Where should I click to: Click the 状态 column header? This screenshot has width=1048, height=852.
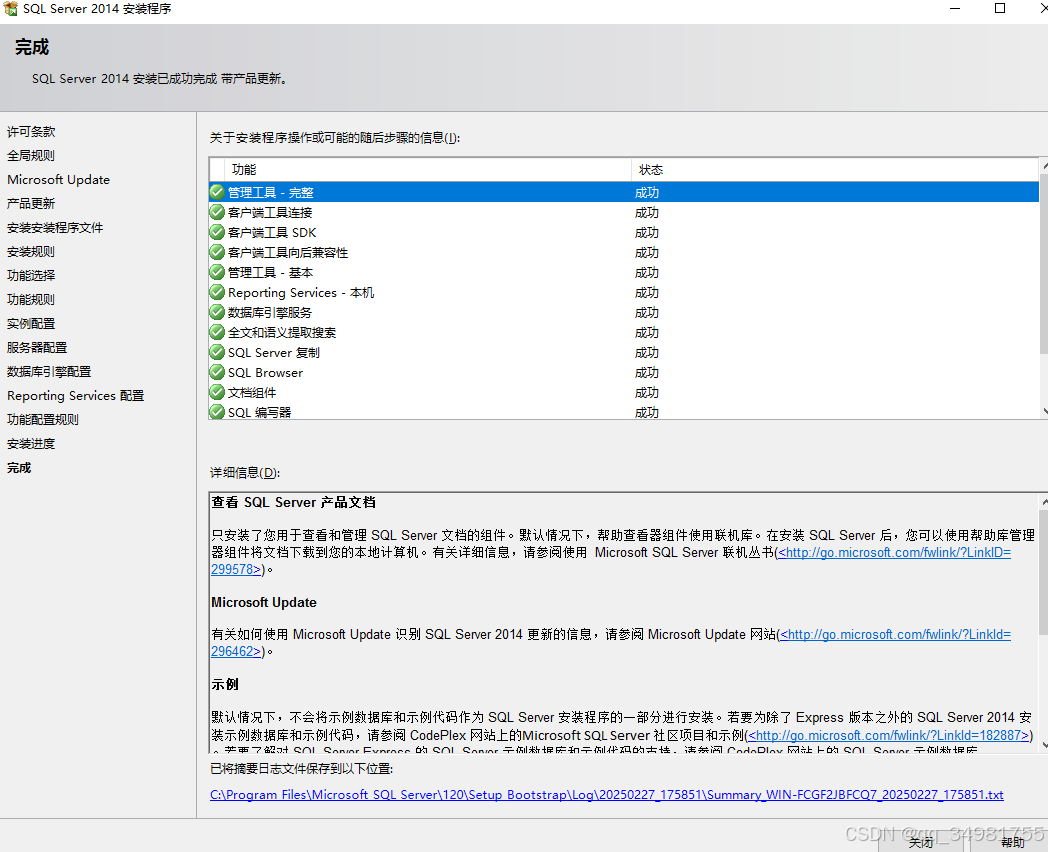click(650, 170)
